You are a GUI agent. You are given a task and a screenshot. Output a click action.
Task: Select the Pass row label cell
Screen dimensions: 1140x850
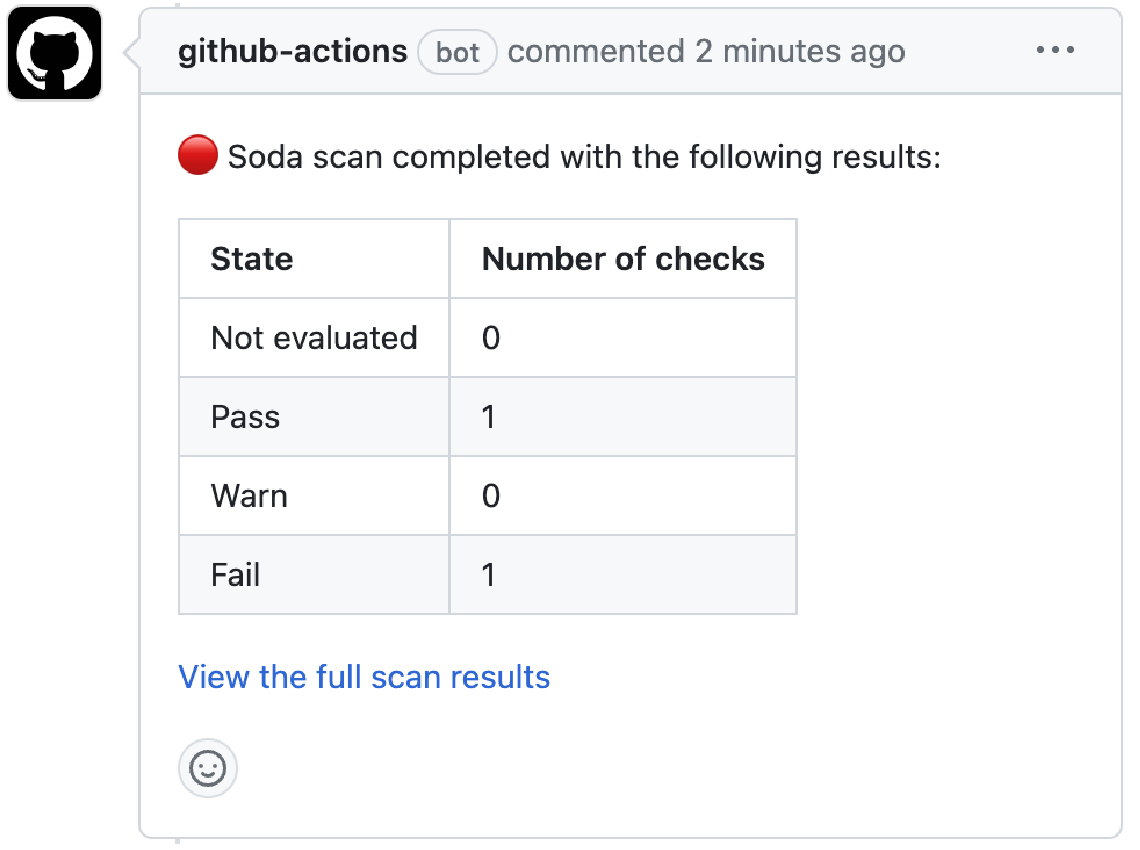(x=246, y=417)
